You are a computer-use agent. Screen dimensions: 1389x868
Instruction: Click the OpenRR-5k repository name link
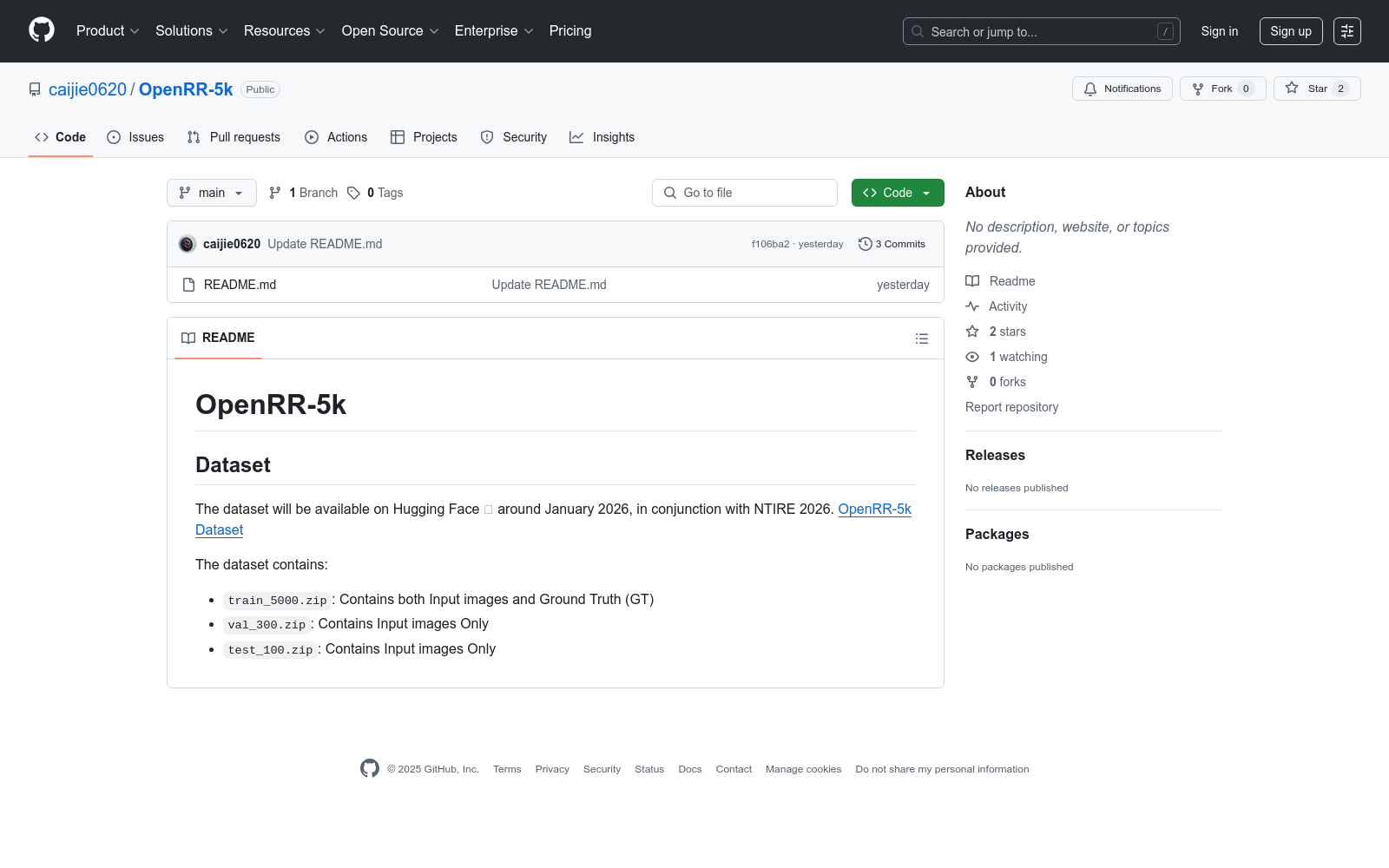click(186, 89)
